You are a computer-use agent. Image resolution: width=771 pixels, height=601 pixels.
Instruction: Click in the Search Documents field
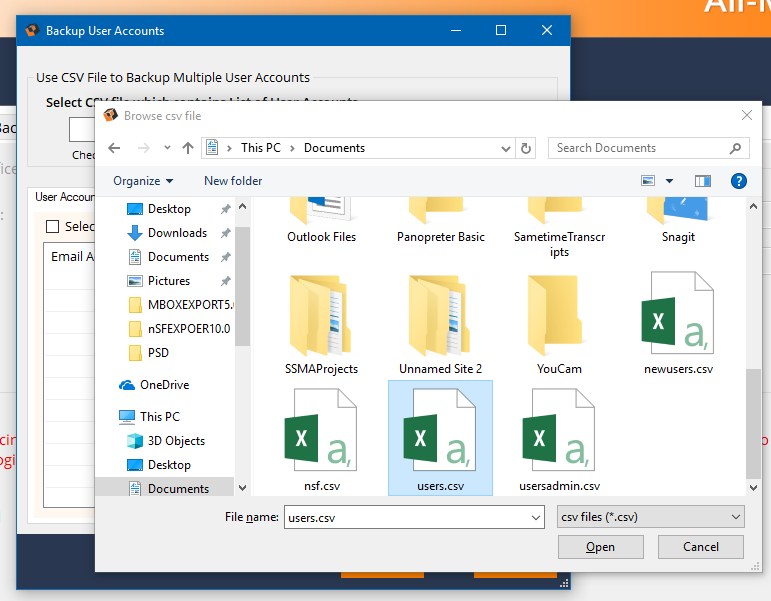click(640, 148)
